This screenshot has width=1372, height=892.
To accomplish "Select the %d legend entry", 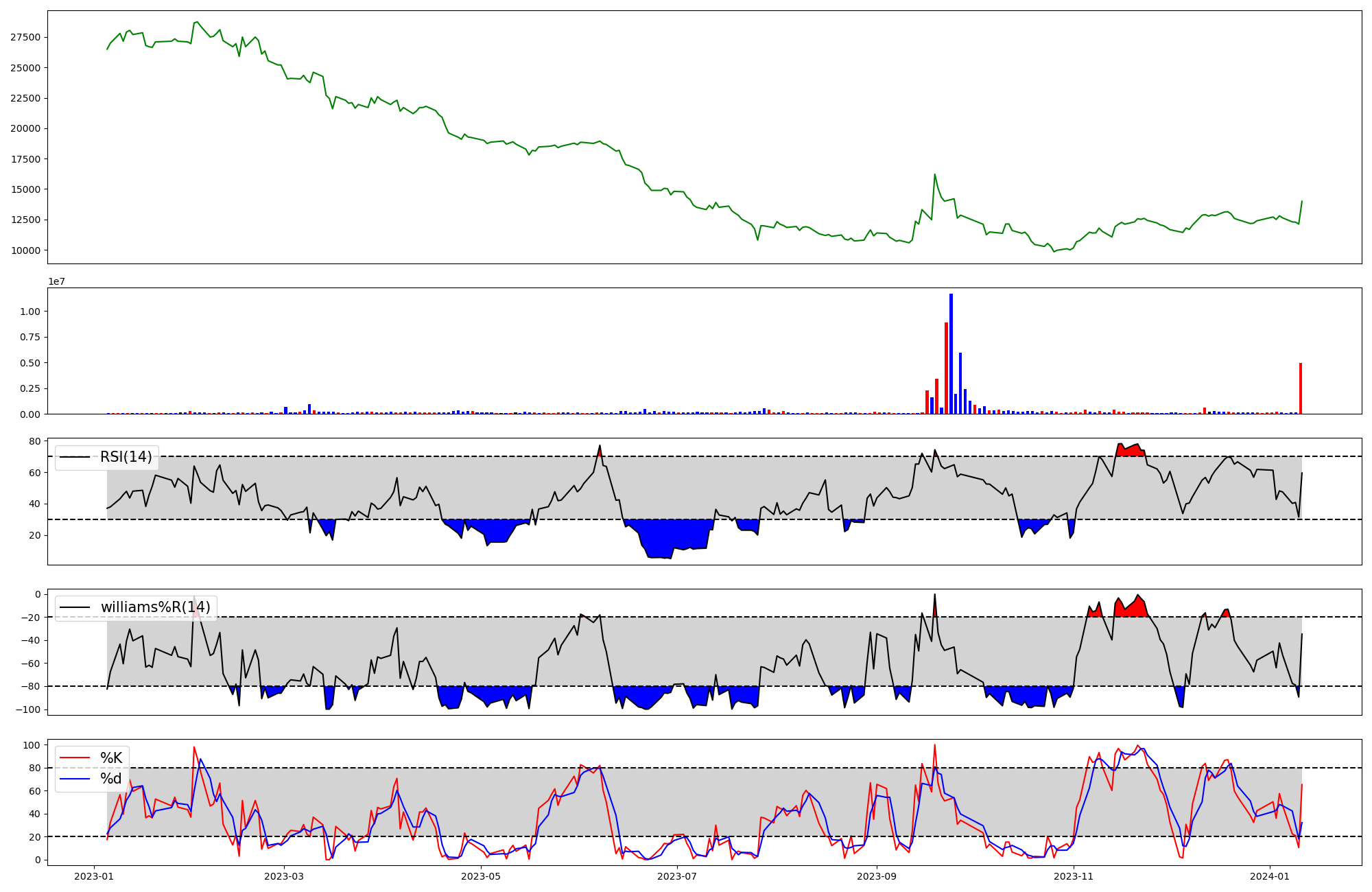I will [111, 779].
